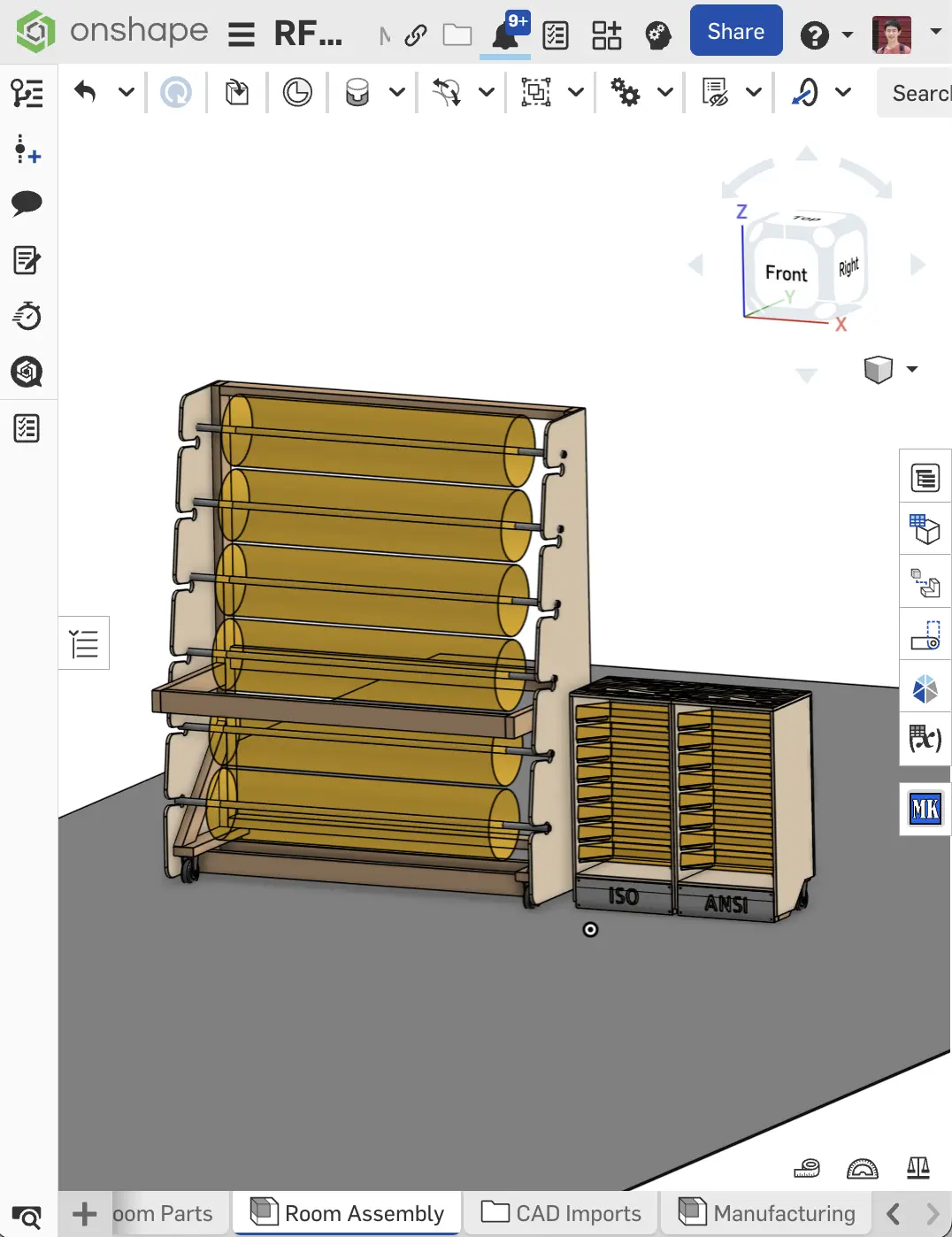The width and height of the screenshot is (952, 1237).
Task: Click the insert parts and assemblies icon
Action: pos(237,92)
